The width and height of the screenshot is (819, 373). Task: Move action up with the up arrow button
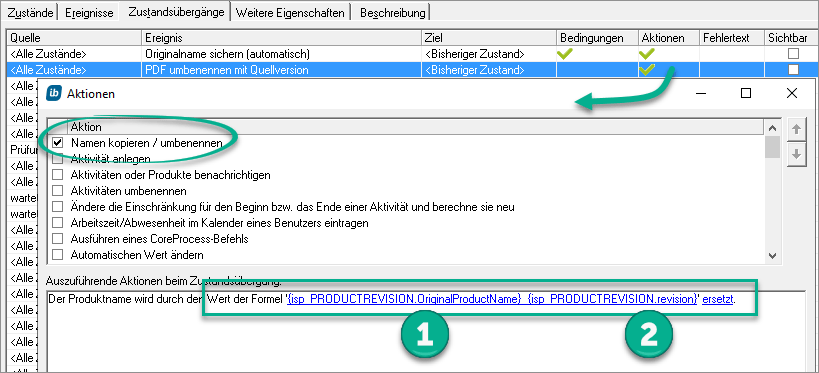point(796,130)
